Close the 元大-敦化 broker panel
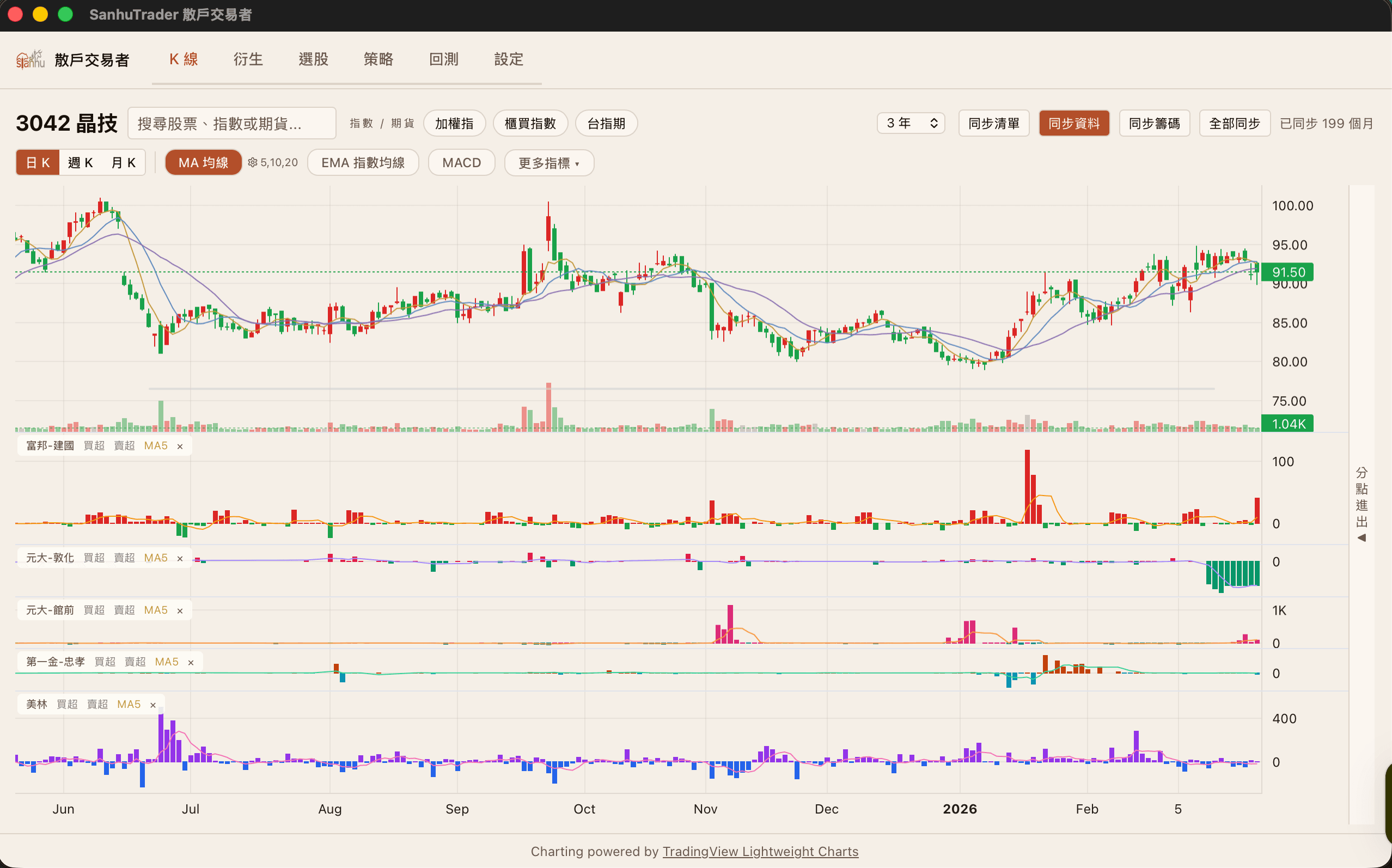1392x868 pixels. [180, 559]
